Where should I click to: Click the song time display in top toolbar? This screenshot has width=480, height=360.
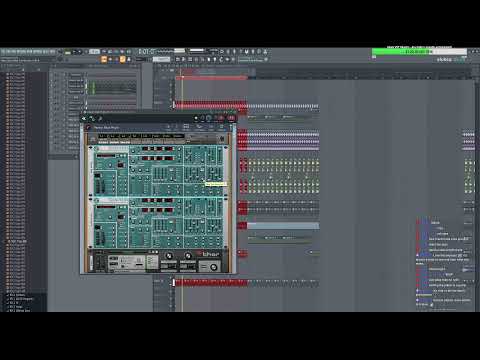(146, 51)
